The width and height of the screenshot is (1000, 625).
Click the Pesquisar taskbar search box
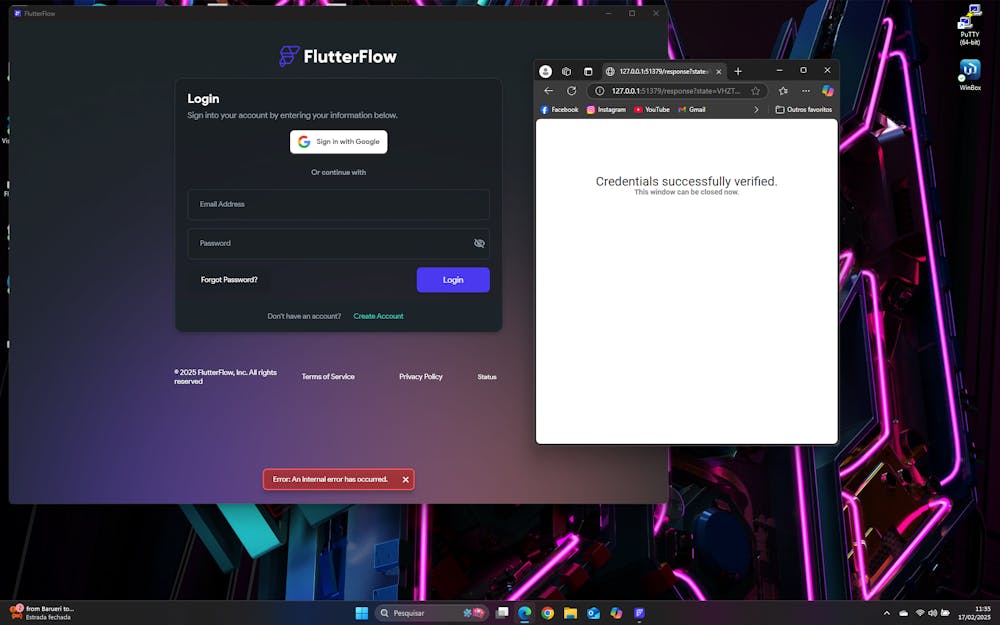(x=431, y=613)
